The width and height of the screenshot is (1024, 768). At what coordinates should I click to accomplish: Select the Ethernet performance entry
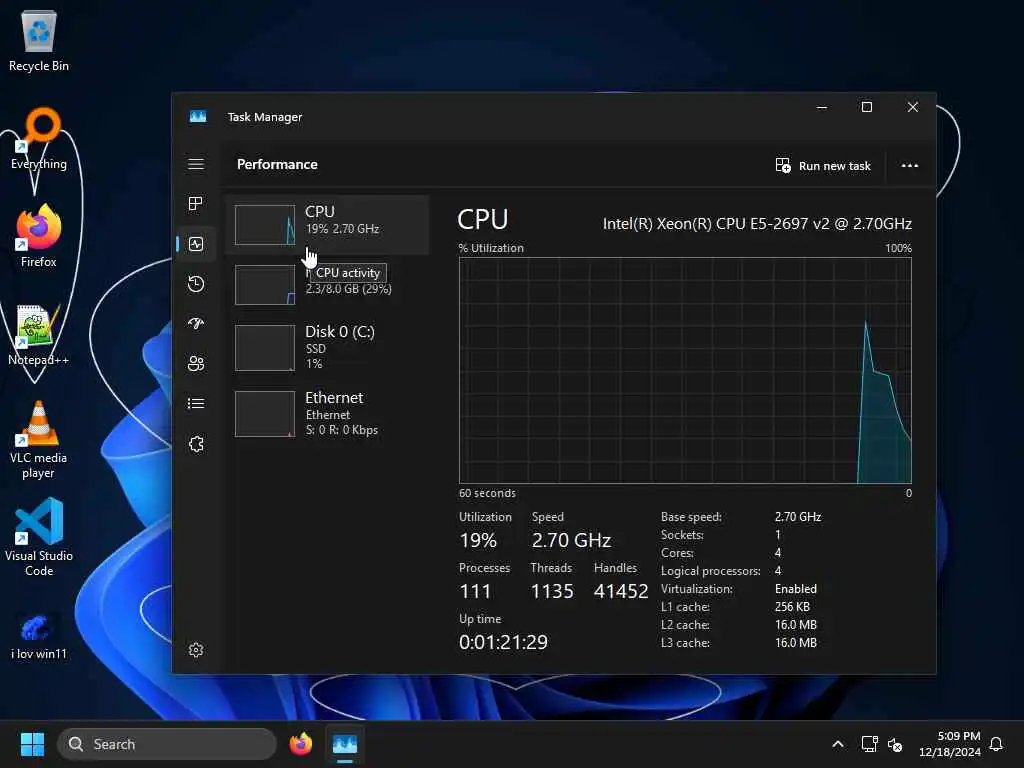(x=327, y=413)
